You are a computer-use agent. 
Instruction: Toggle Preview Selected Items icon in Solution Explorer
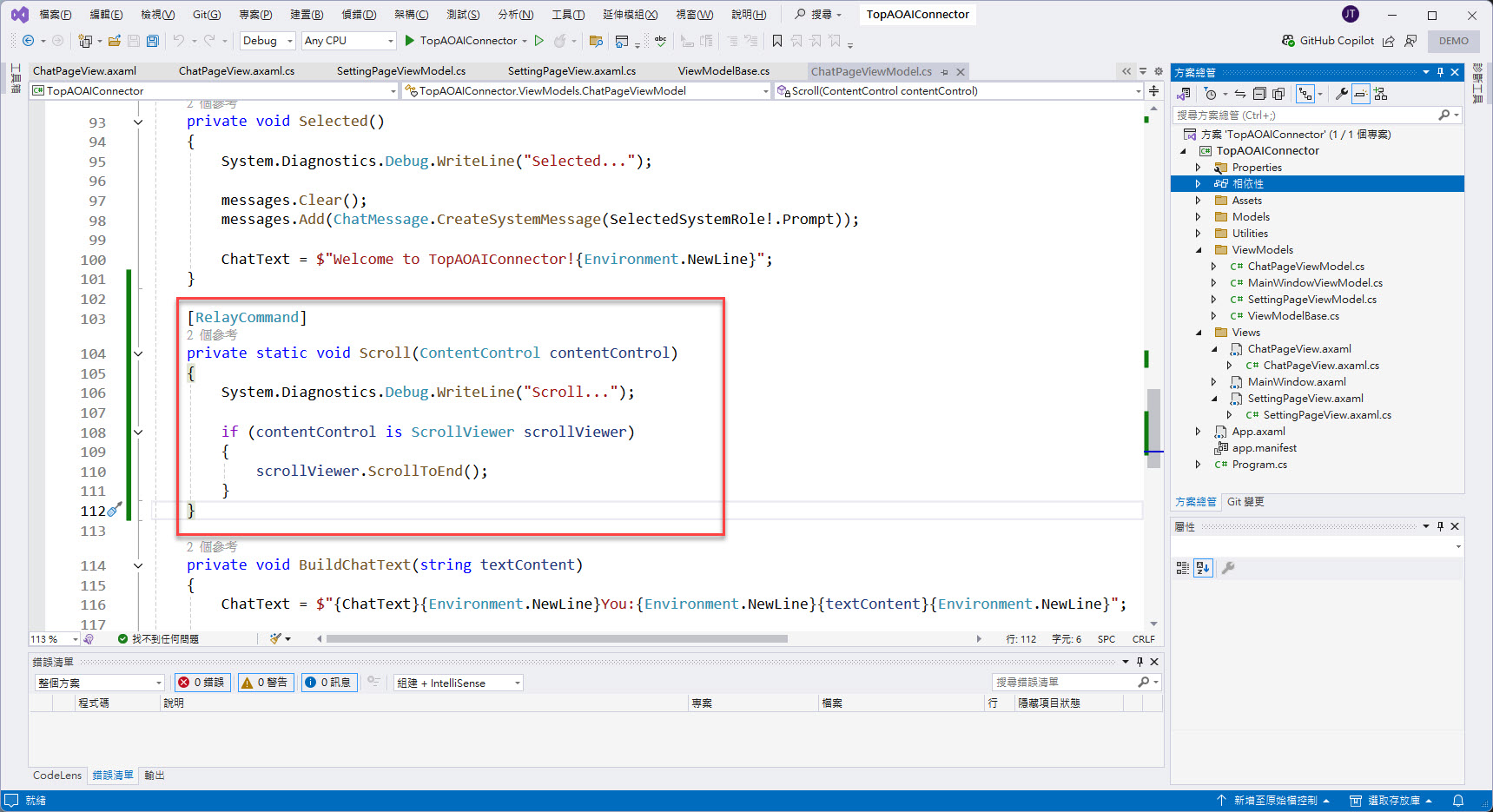click(1361, 94)
